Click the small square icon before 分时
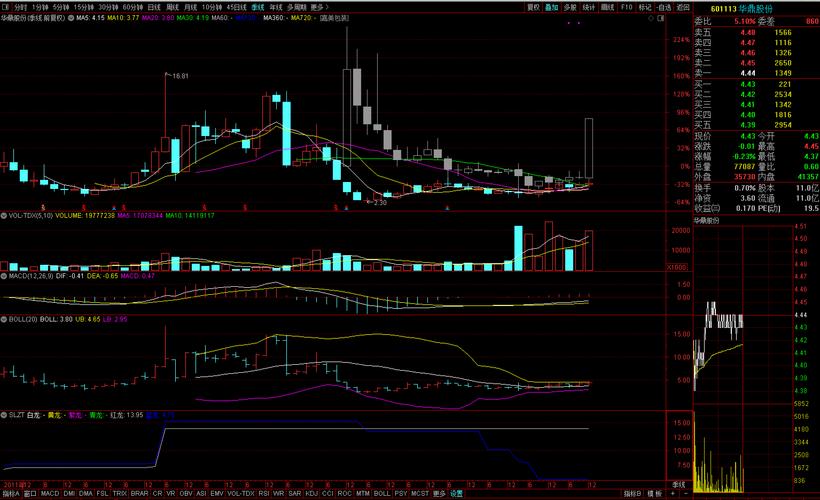This screenshot has width=820, height=500. coord(5,6)
